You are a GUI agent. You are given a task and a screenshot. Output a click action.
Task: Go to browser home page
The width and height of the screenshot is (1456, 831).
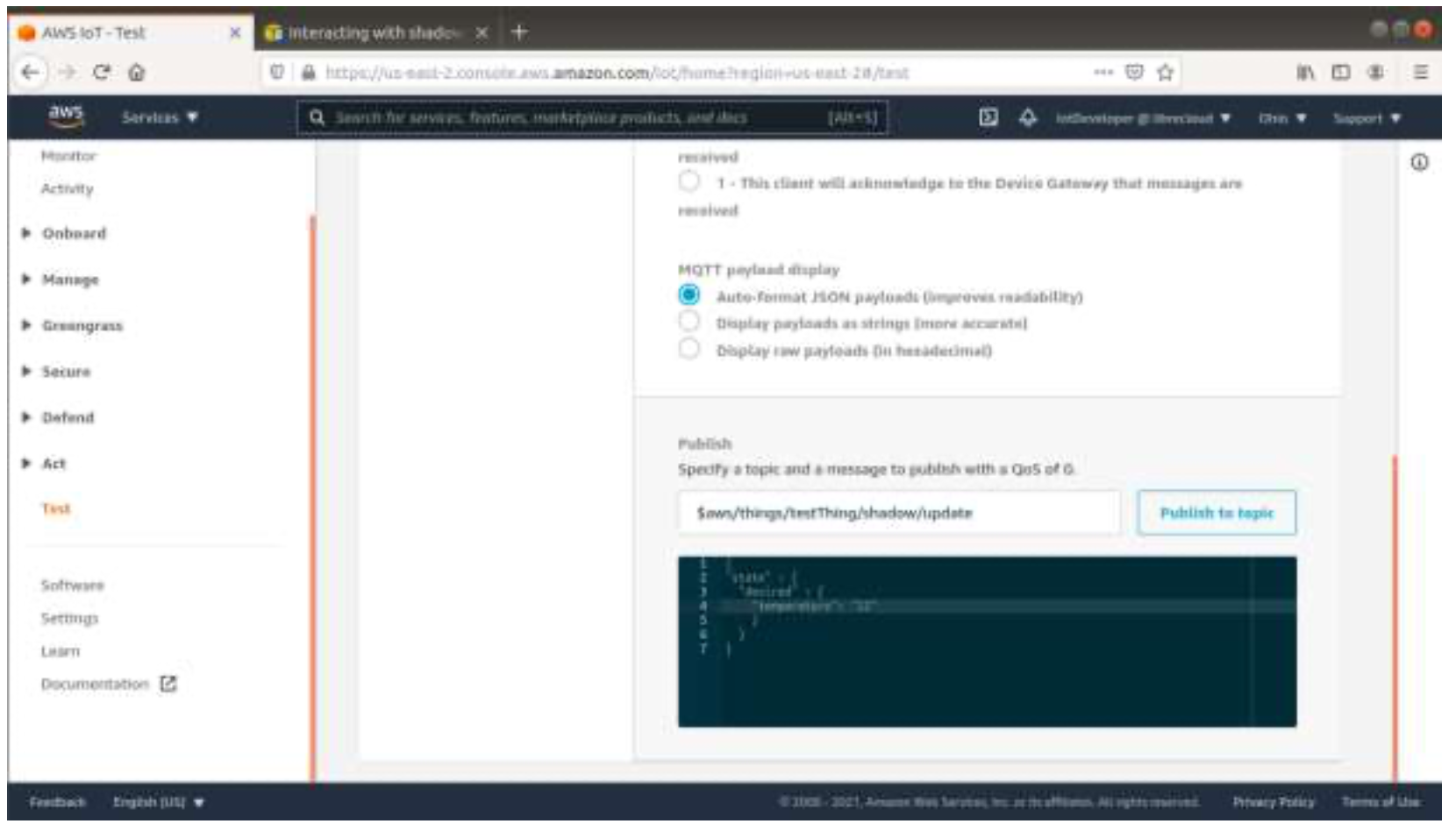pos(137,73)
